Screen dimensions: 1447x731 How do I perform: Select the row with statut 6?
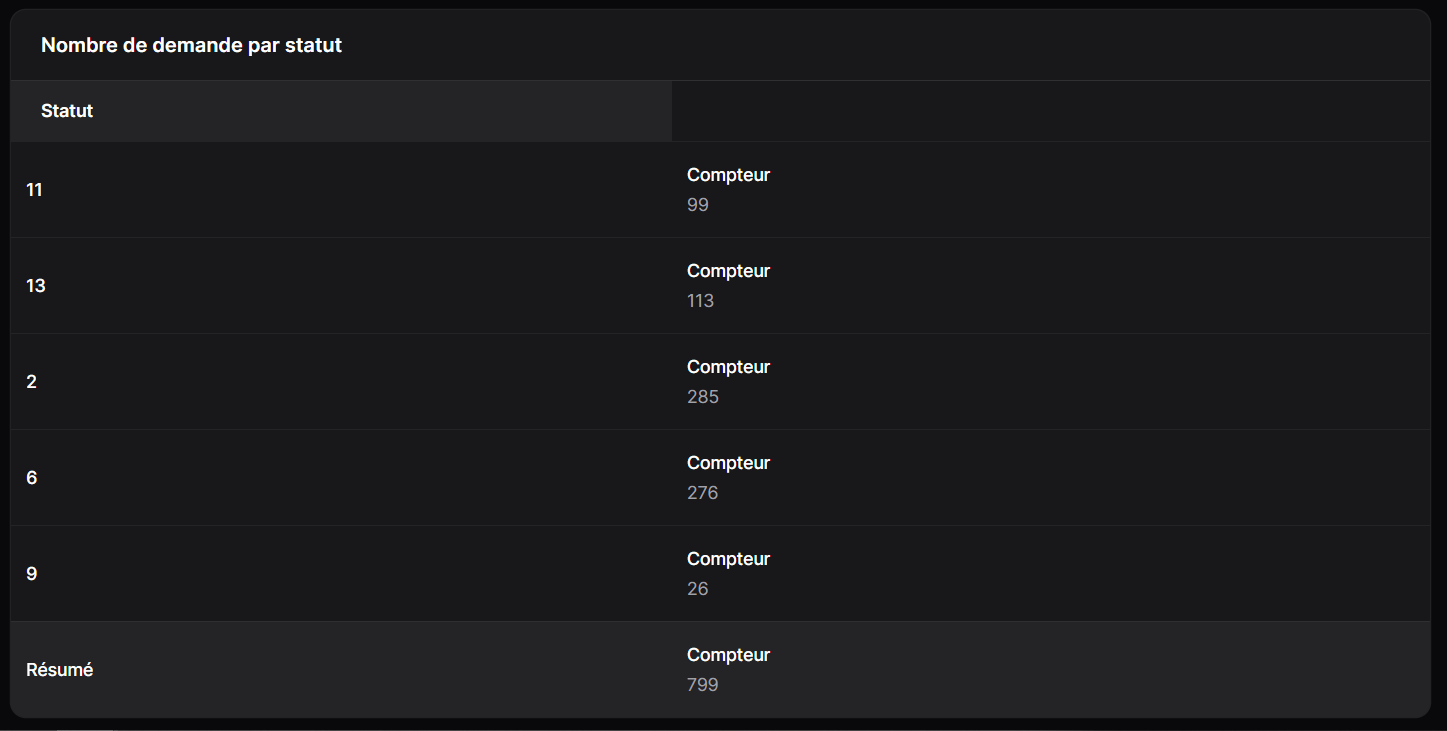(720, 478)
